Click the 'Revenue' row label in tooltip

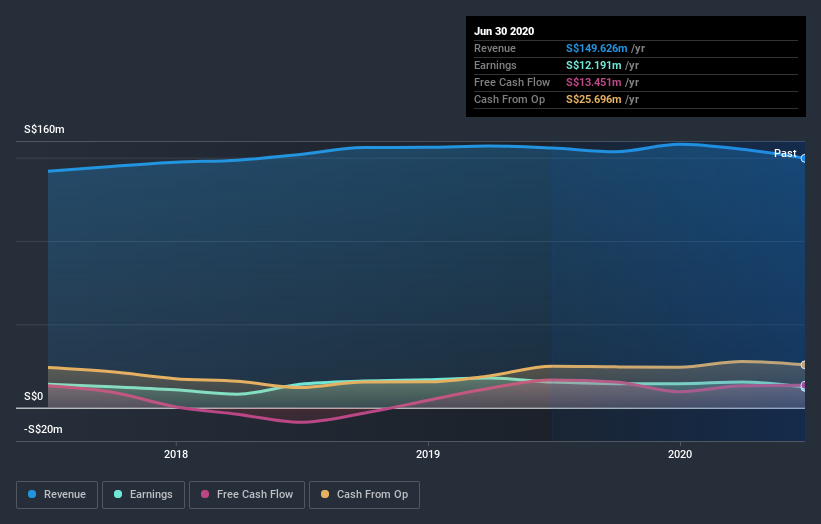pyautogui.click(x=495, y=48)
